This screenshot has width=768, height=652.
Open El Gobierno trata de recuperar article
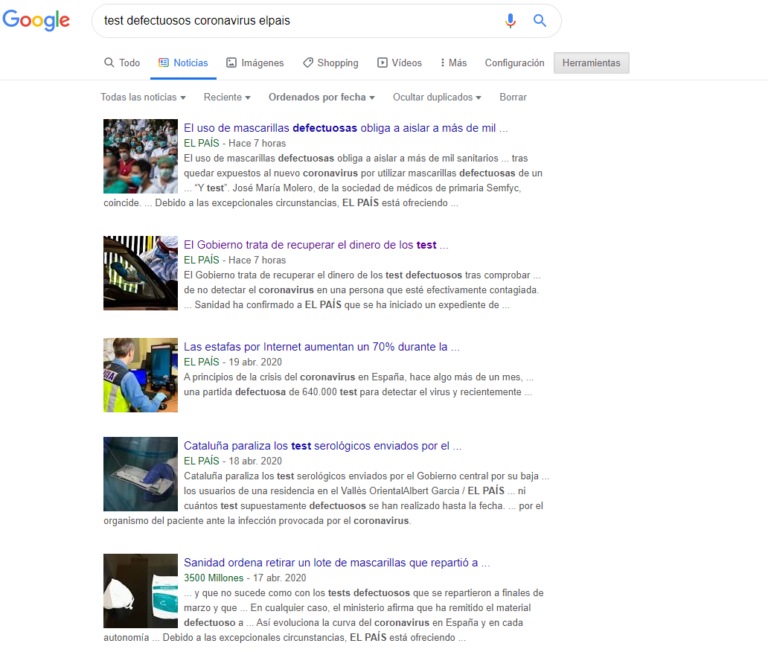(x=316, y=245)
